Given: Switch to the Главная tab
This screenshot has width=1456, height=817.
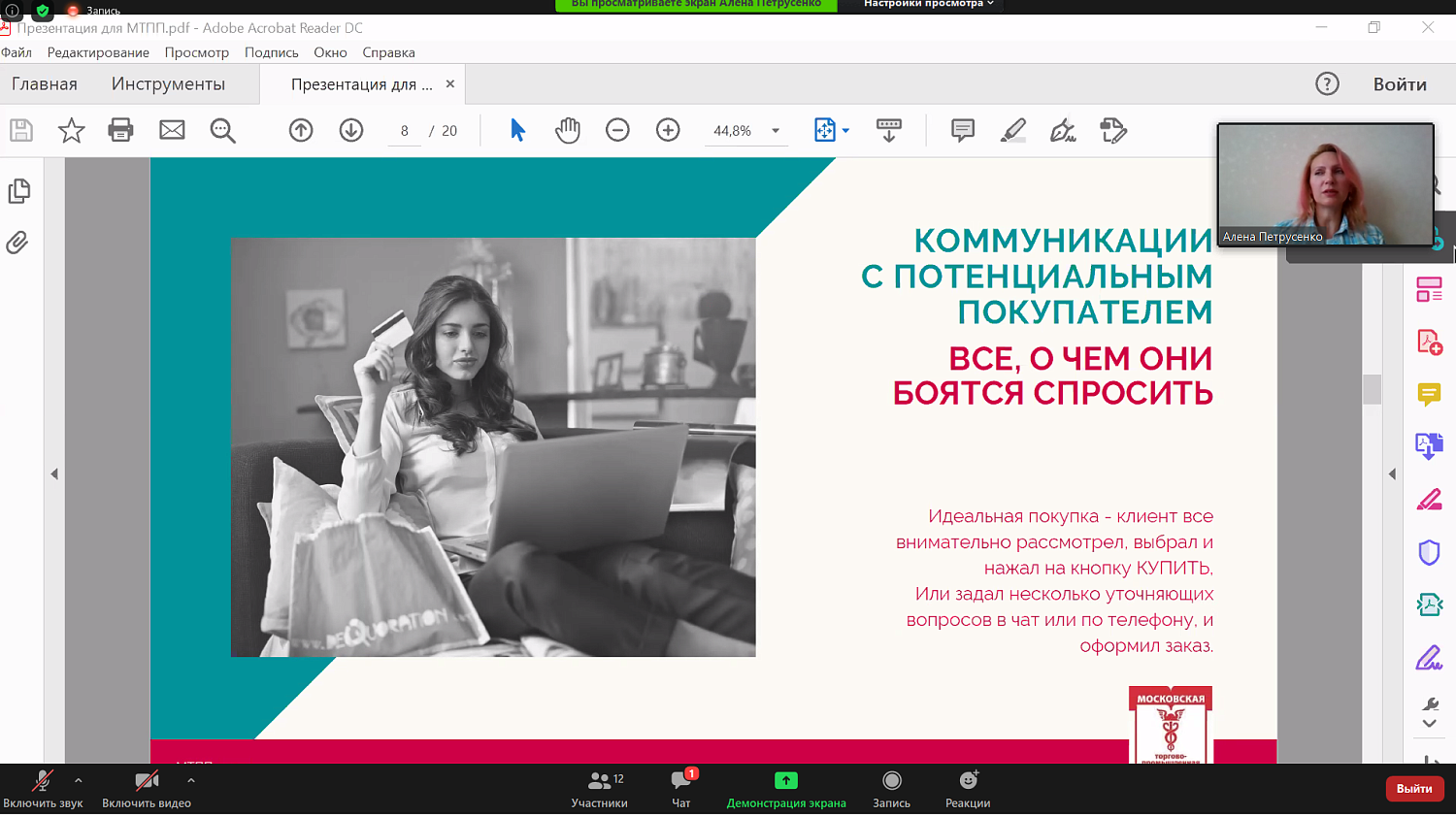Looking at the screenshot, I should coord(45,84).
